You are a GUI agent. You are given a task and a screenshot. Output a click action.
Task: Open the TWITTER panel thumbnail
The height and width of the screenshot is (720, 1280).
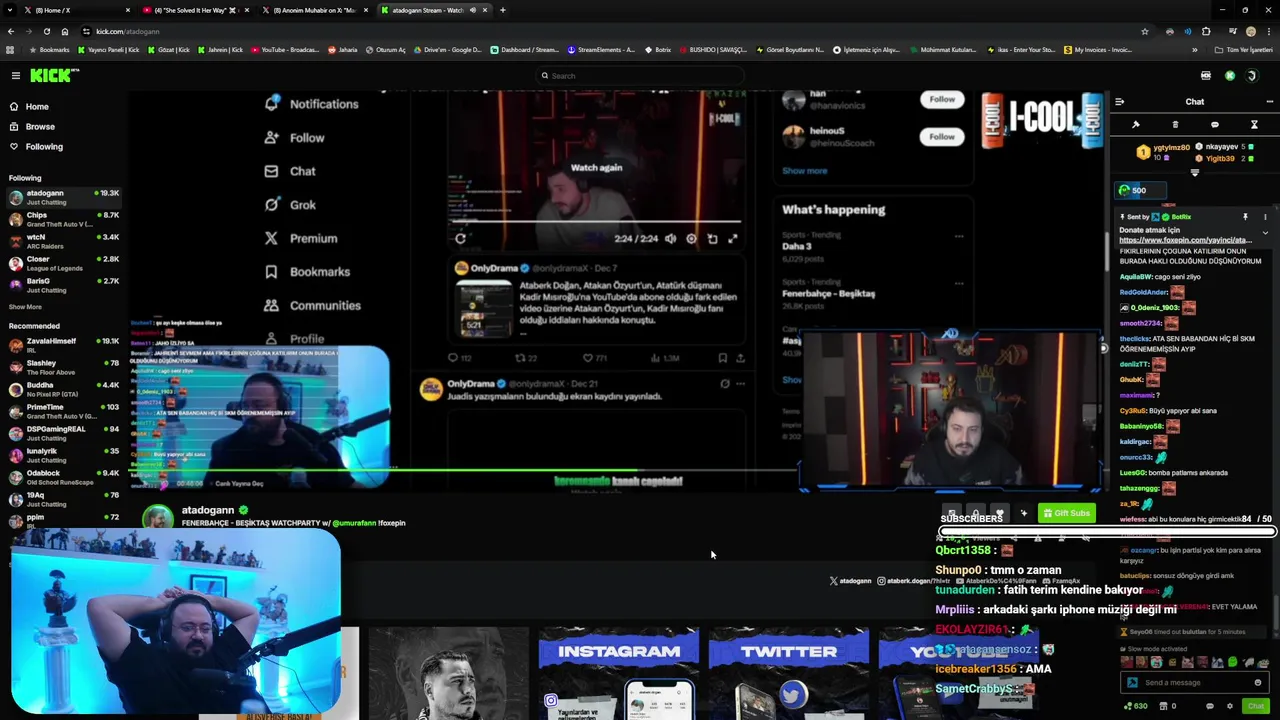[x=789, y=672]
